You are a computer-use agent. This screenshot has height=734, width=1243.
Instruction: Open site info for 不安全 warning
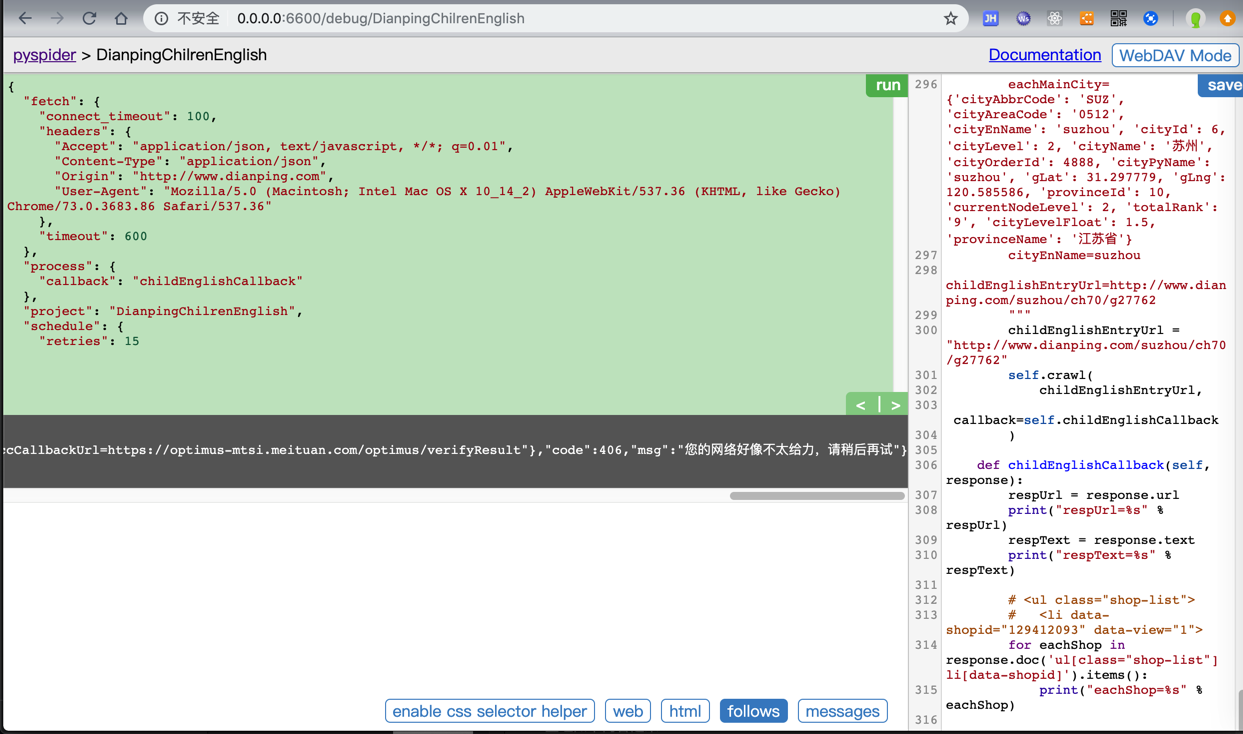[x=187, y=18]
